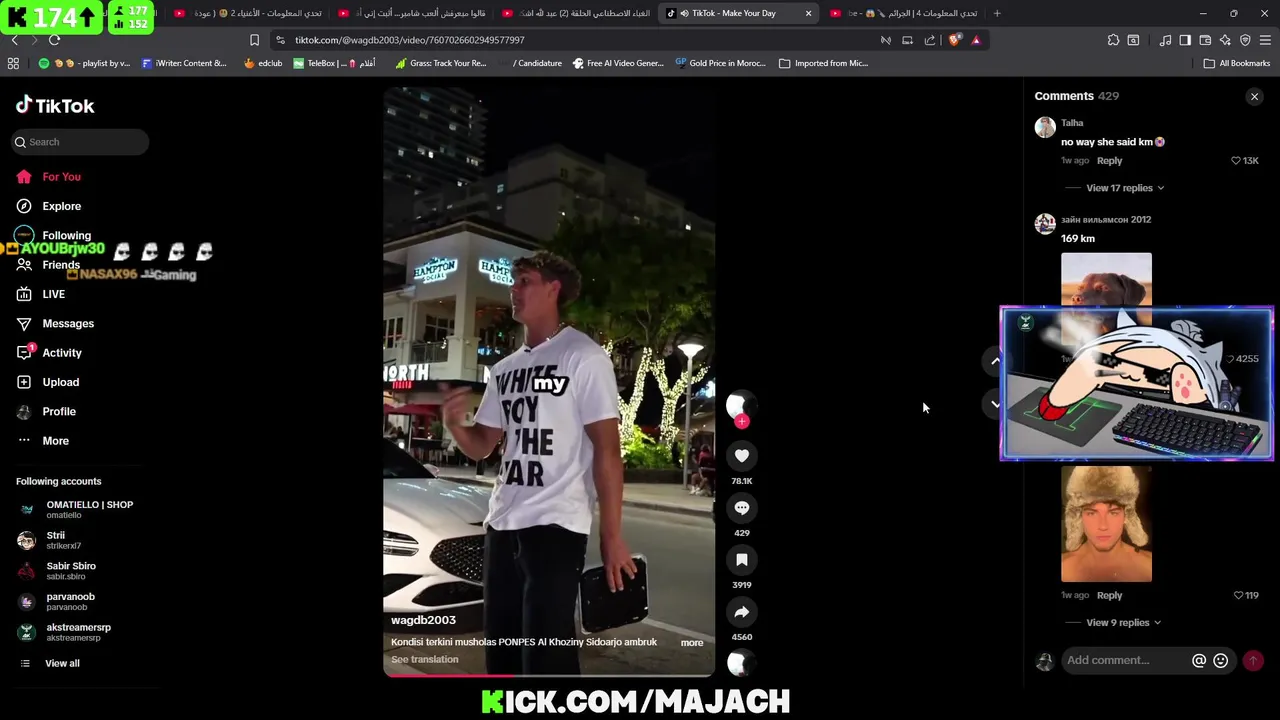
Task: Click the address bar bookmark icon
Action: (x=254, y=40)
